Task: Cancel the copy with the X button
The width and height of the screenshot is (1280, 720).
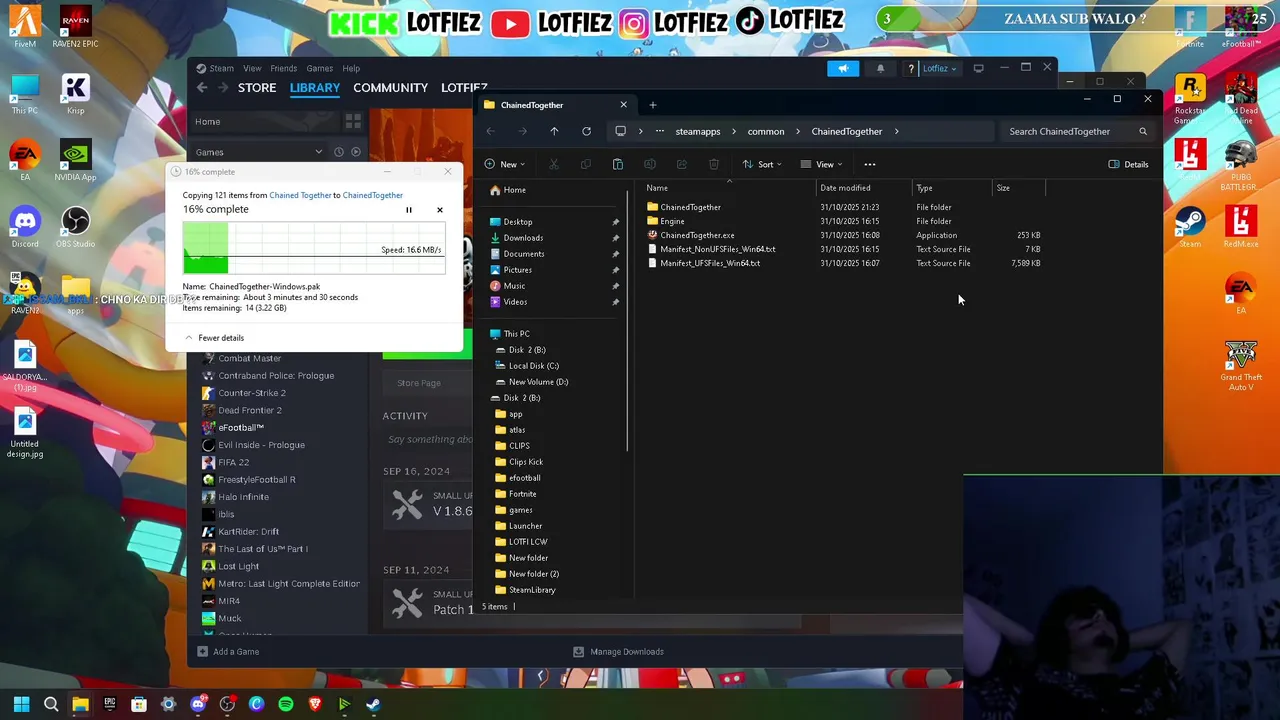Action: pyautogui.click(x=439, y=210)
